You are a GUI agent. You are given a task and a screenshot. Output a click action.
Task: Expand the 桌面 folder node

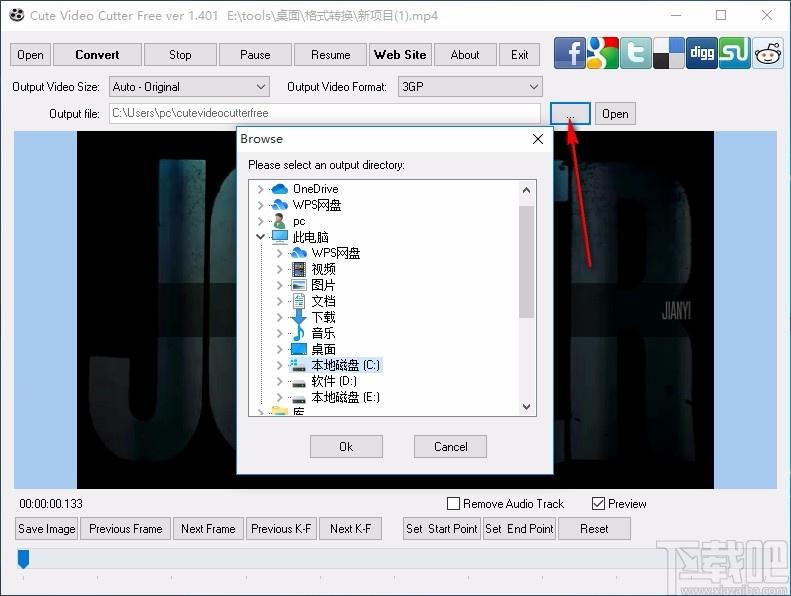(x=279, y=349)
